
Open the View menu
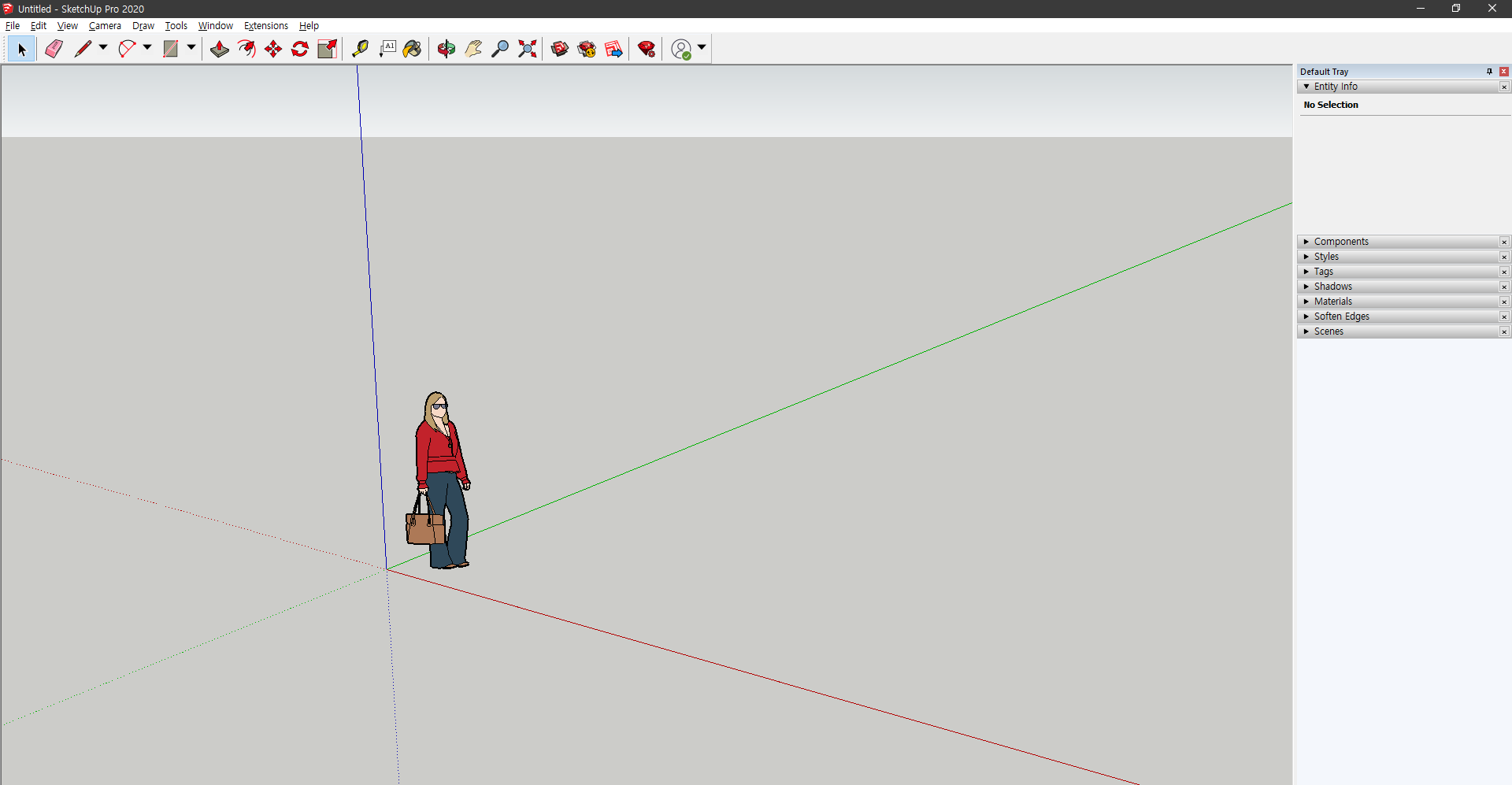point(68,26)
